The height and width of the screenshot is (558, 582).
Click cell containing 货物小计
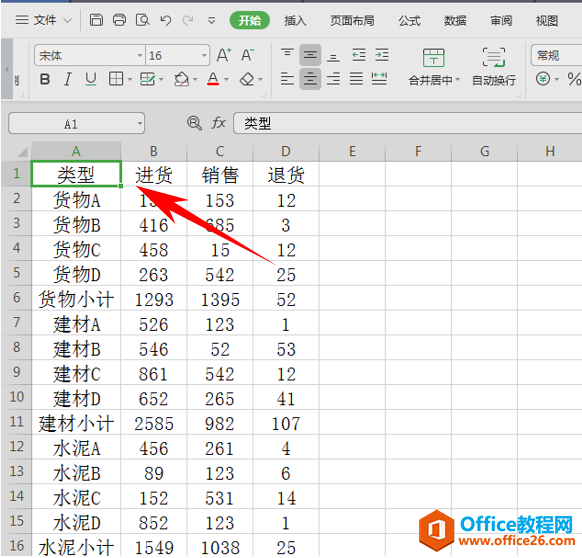76,299
